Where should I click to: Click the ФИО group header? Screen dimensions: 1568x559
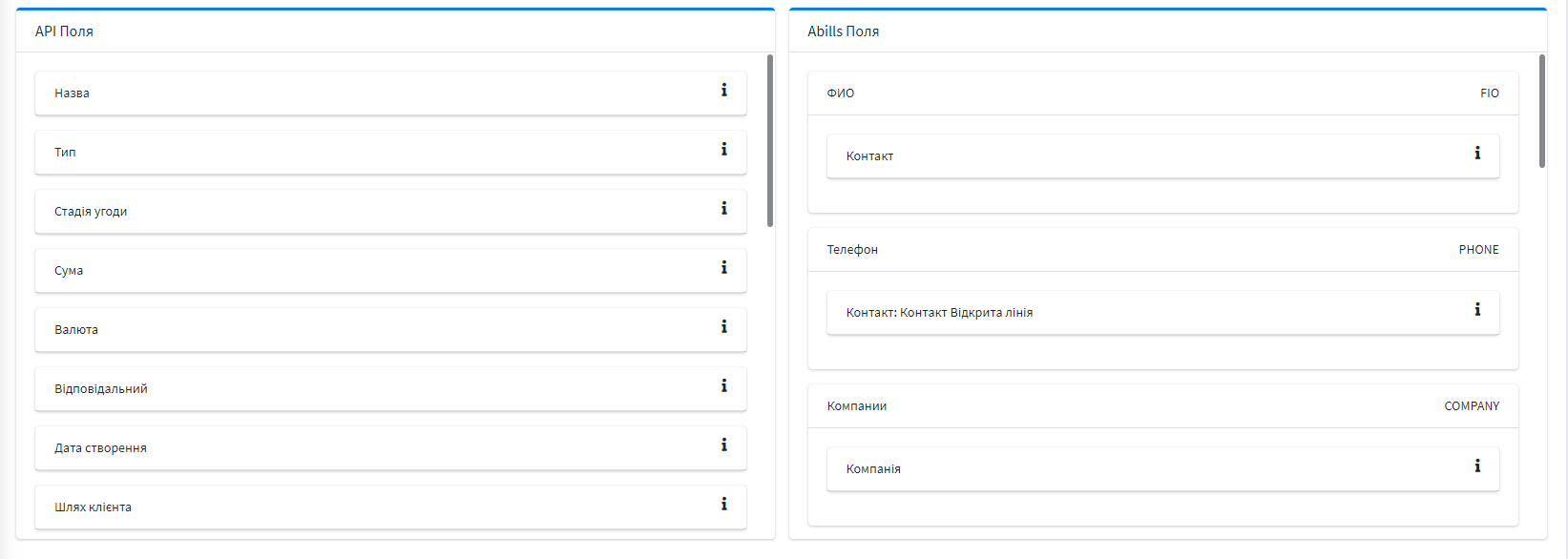click(1162, 93)
